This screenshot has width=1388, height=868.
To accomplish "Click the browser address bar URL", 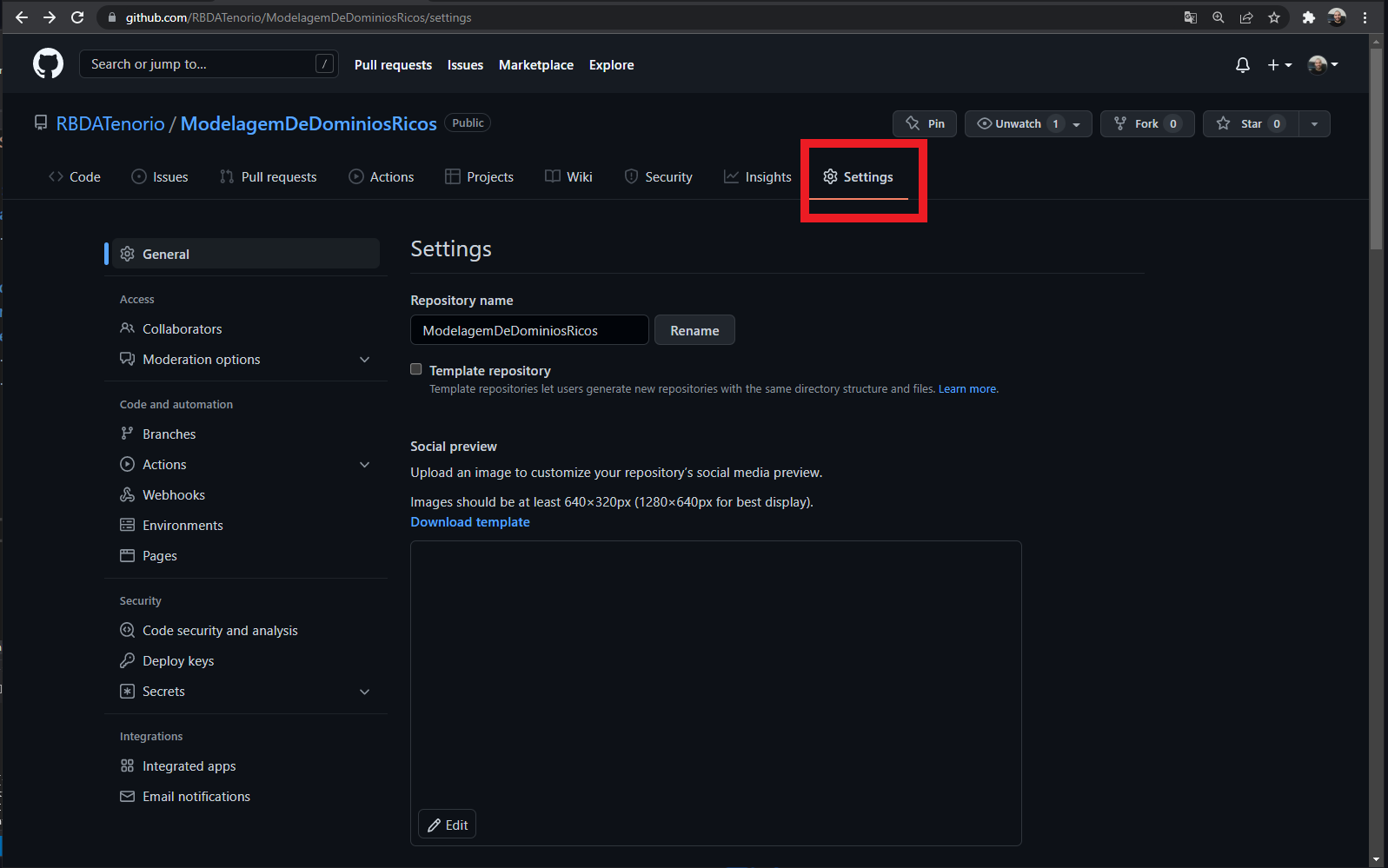I will click(x=298, y=17).
